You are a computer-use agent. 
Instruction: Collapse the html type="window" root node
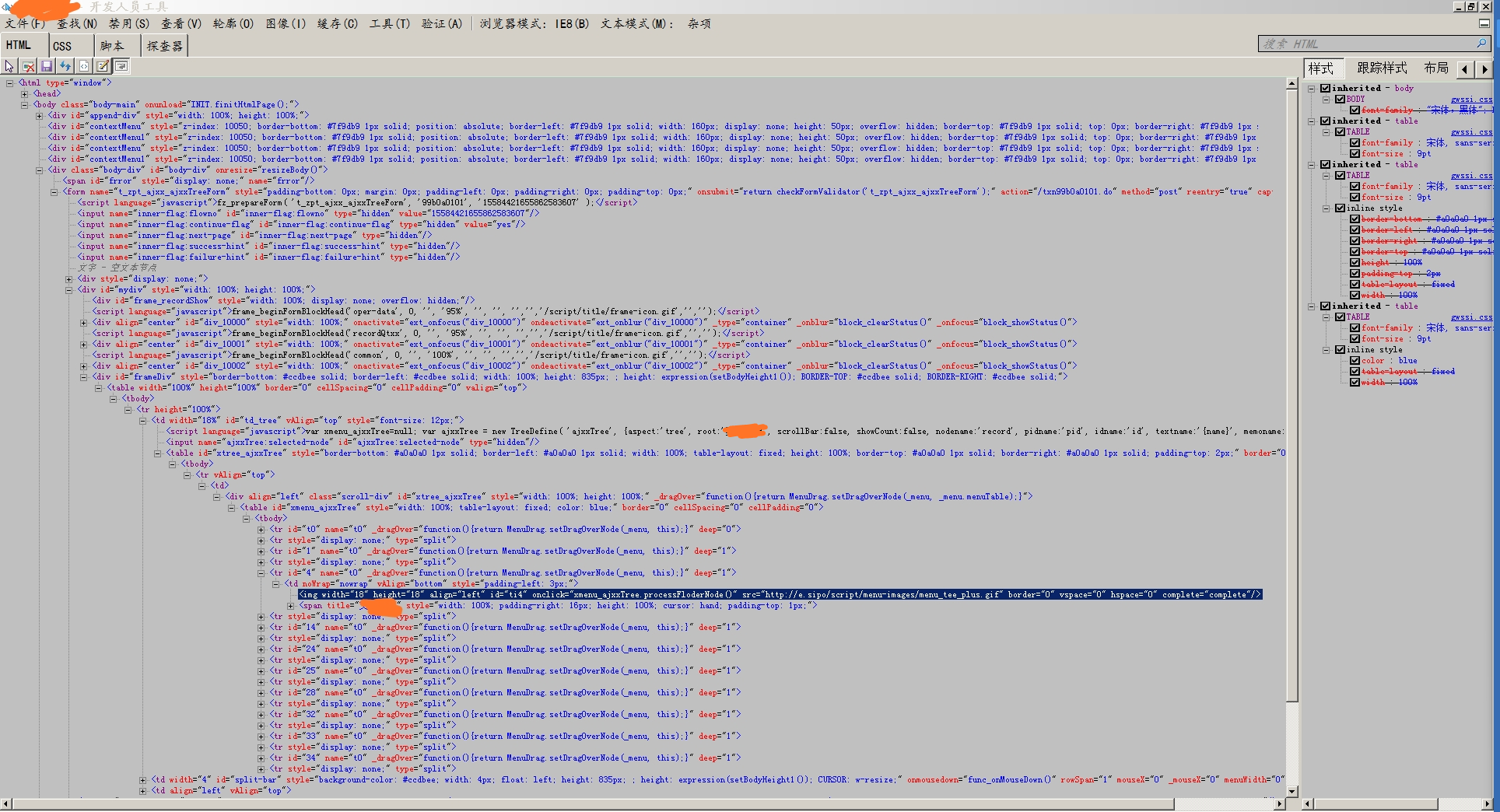point(10,82)
